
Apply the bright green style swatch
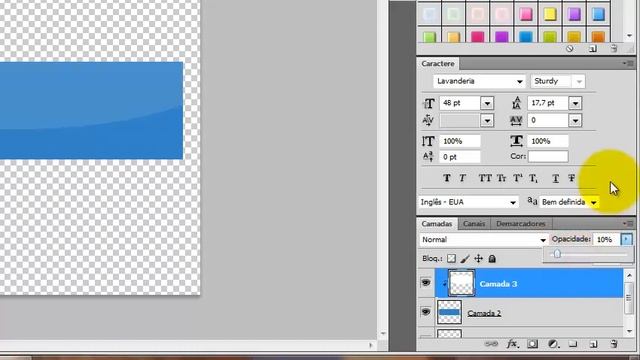click(x=429, y=37)
